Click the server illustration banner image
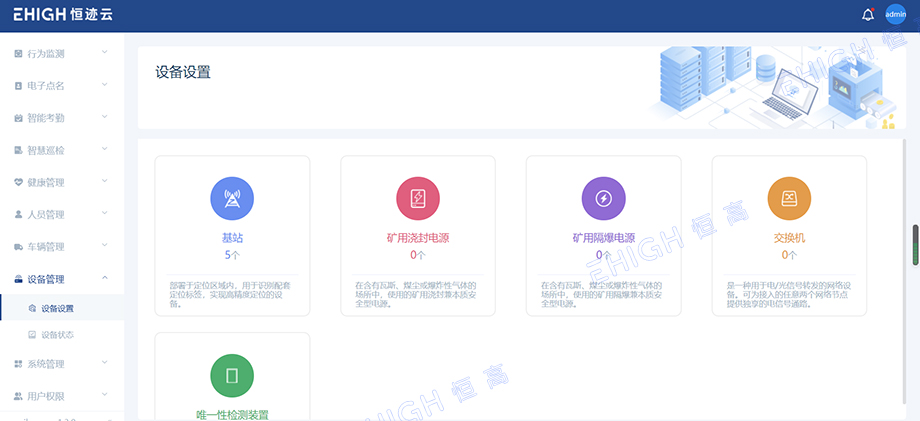The width and height of the screenshot is (920, 421). pos(773,87)
